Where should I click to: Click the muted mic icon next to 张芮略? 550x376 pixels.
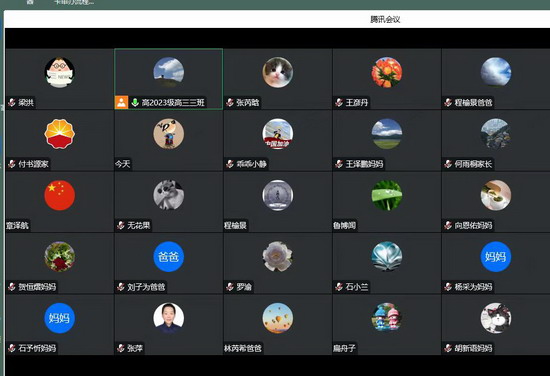[x=230, y=102]
